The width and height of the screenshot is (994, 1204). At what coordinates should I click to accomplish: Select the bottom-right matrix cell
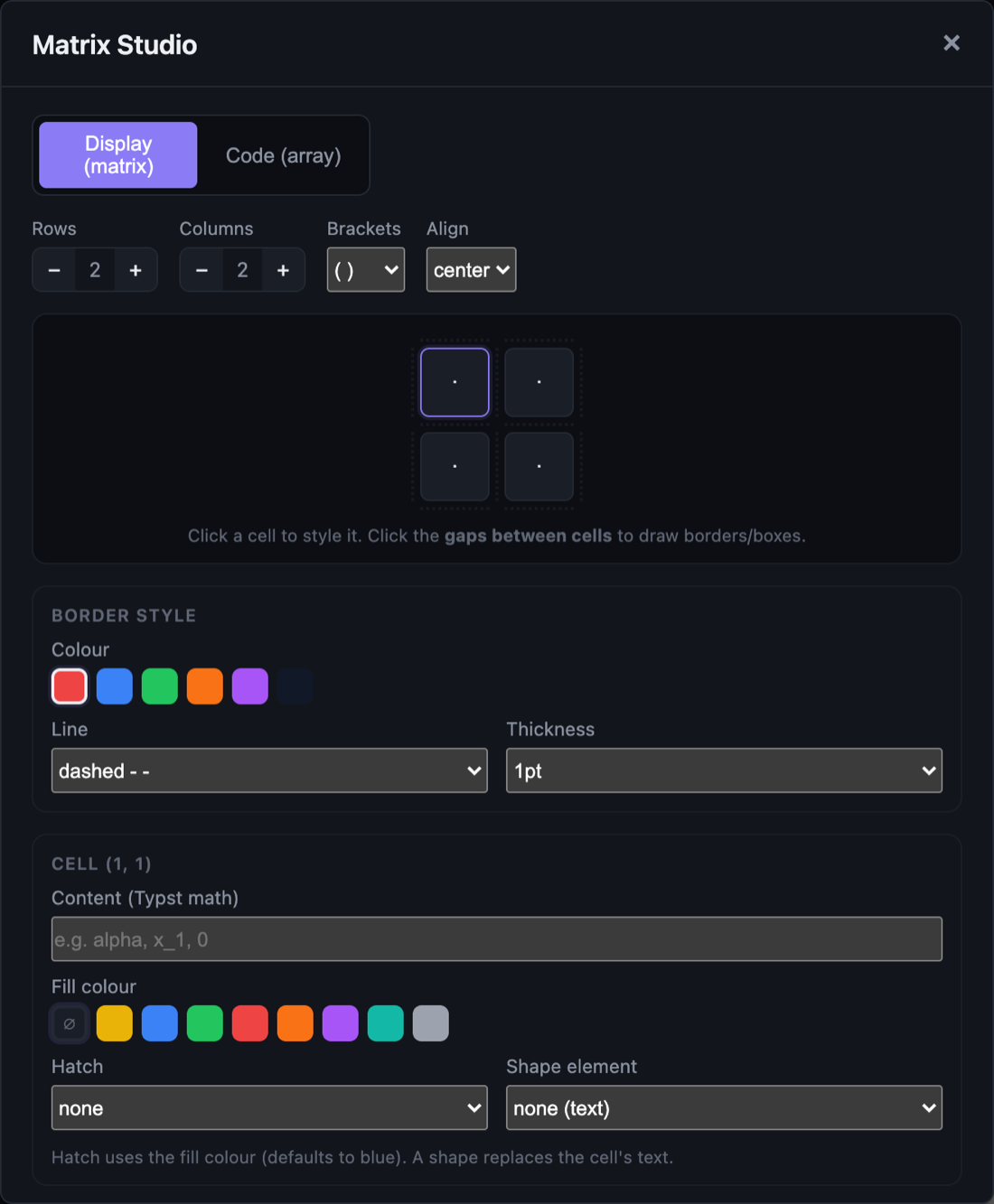(539, 467)
